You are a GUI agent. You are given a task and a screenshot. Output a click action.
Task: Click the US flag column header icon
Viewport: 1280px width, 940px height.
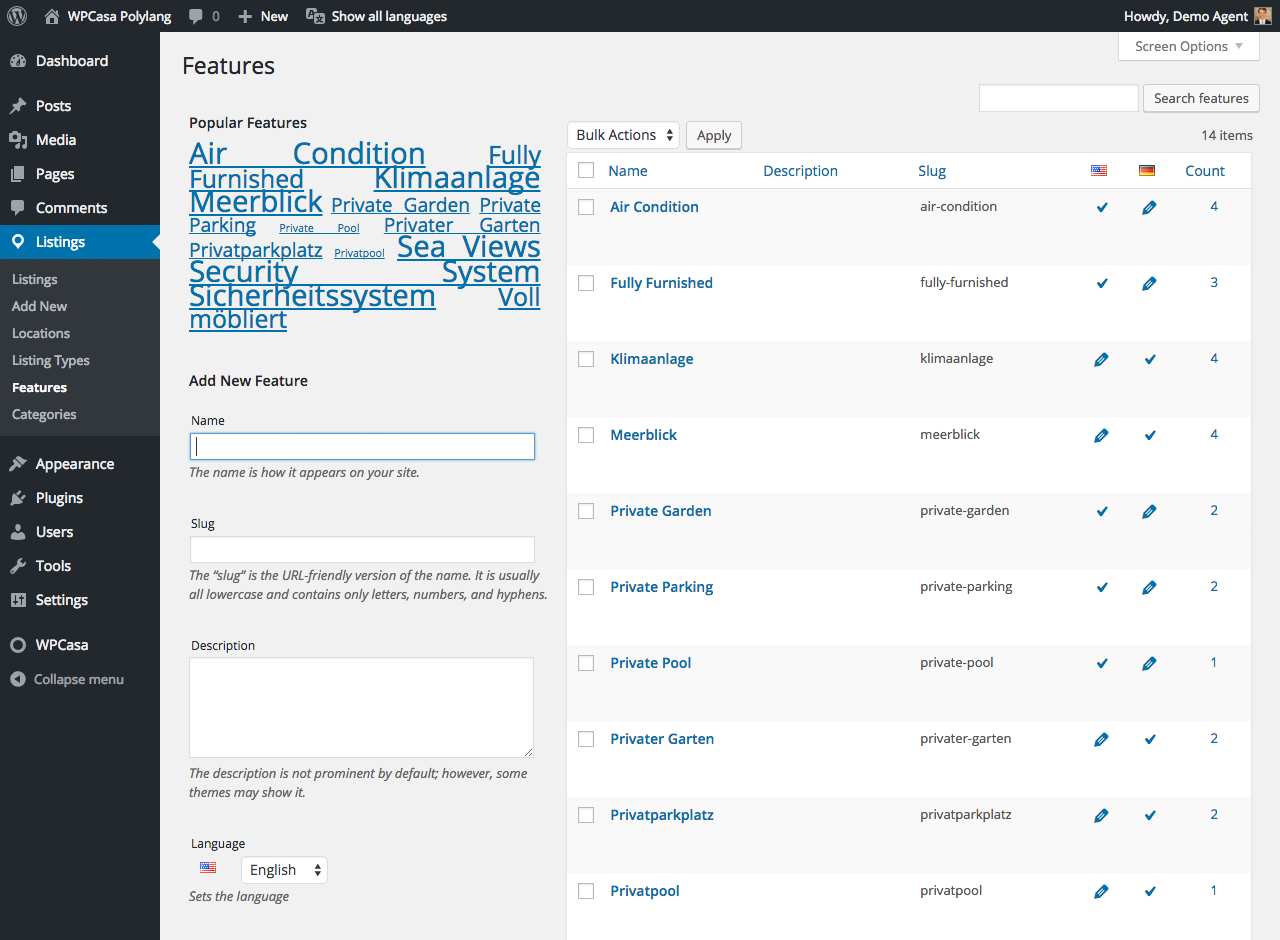click(1099, 171)
